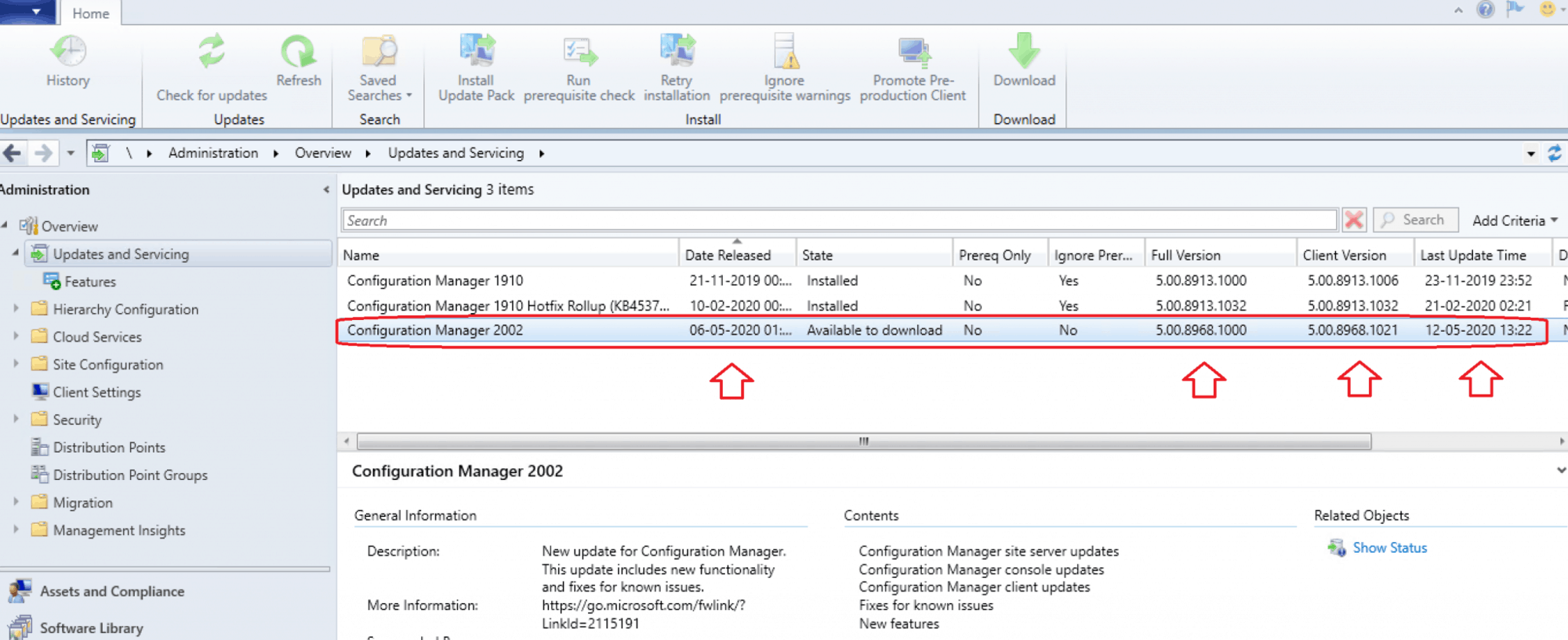Image resolution: width=1568 pixels, height=640 pixels.
Task: Open Add Criteria dropdown
Action: tap(1515, 221)
